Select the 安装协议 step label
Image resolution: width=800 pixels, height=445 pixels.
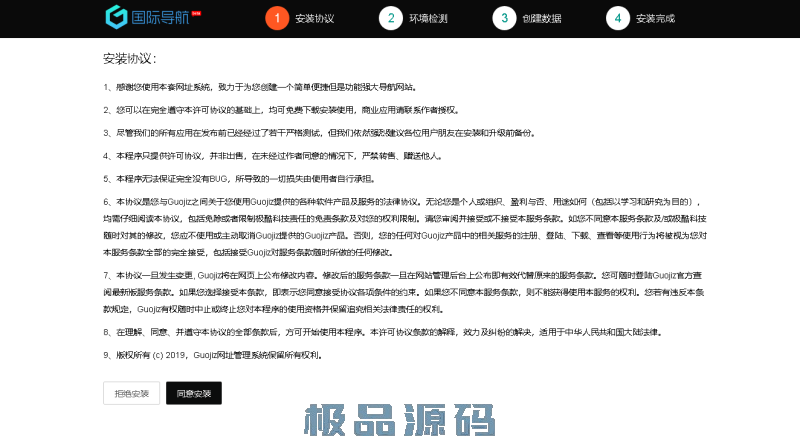[315, 19]
